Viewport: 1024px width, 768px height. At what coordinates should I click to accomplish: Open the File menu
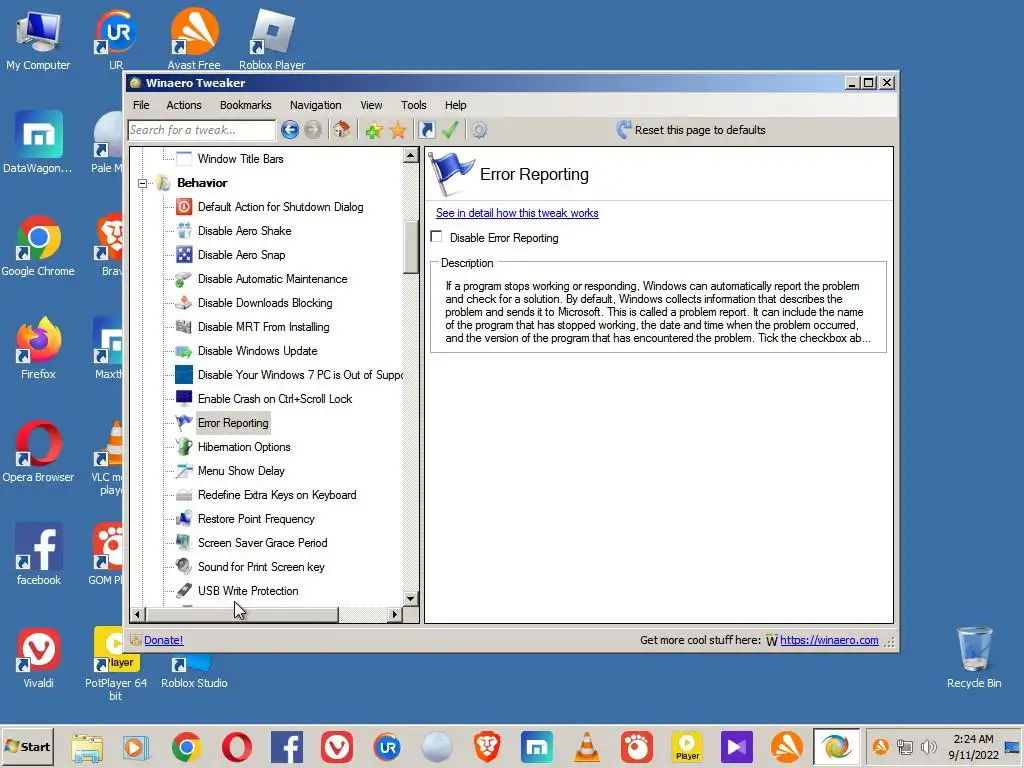coord(141,105)
